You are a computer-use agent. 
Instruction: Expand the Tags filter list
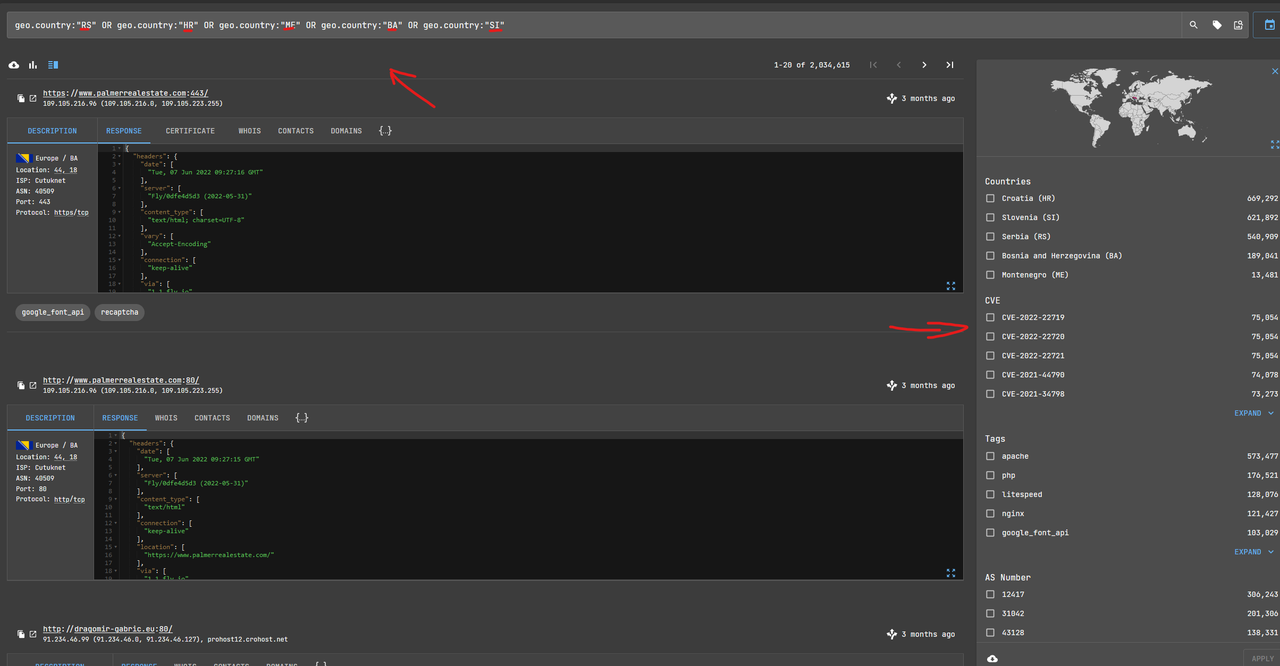[x=1254, y=552]
